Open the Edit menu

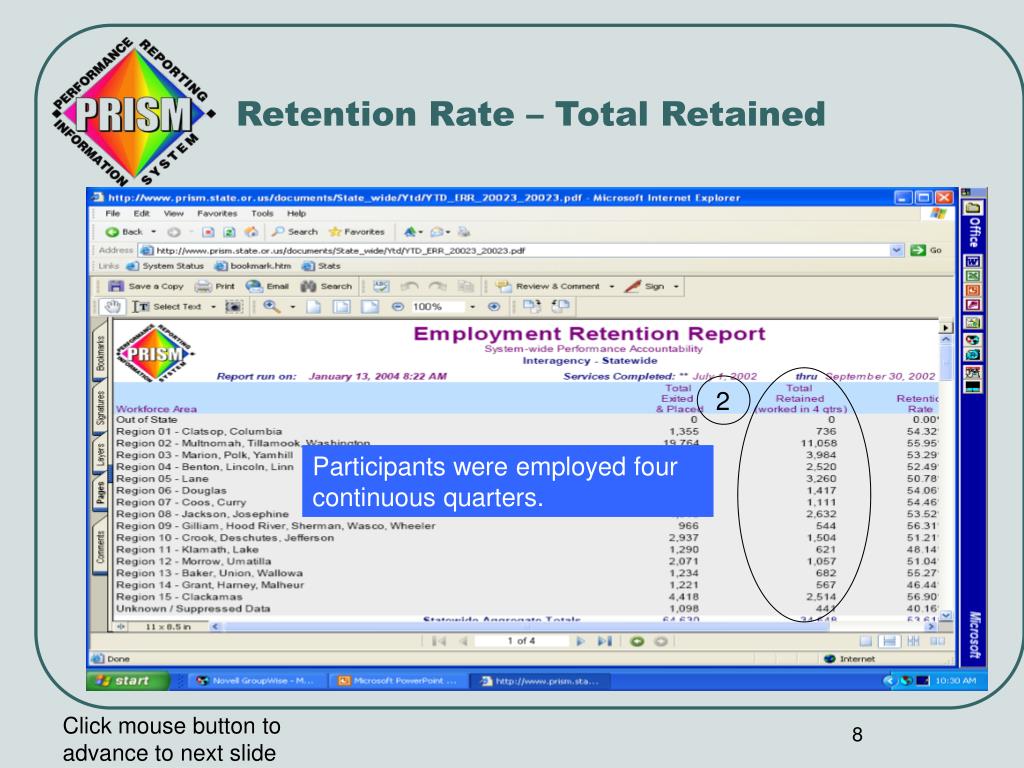(142, 214)
